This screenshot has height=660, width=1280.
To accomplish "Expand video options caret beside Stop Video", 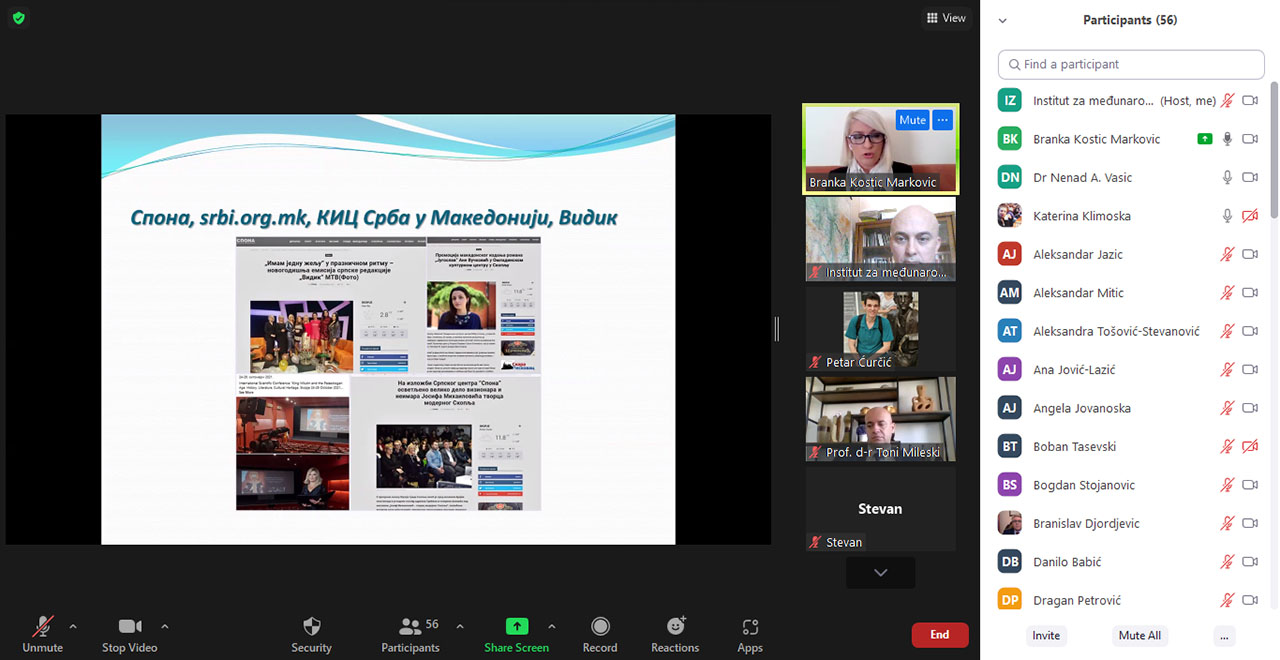I will 165,627.
